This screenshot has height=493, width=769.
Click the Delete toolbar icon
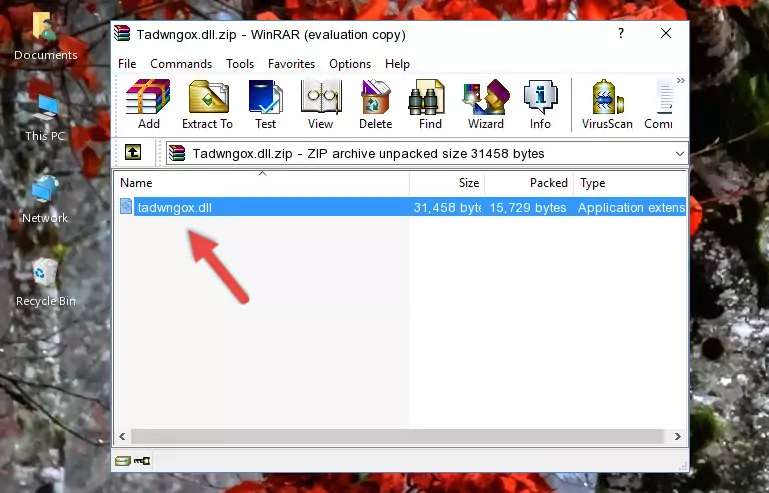[x=376, y=104]
